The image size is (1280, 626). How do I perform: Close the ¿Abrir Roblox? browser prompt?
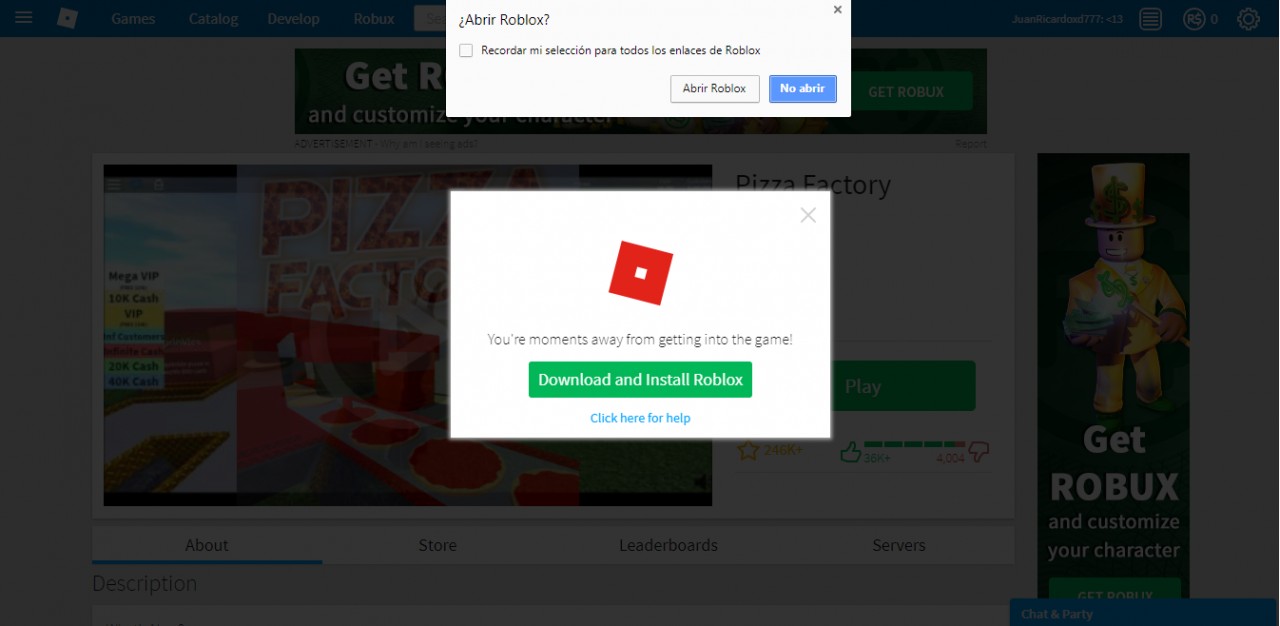tap(837, 10)
